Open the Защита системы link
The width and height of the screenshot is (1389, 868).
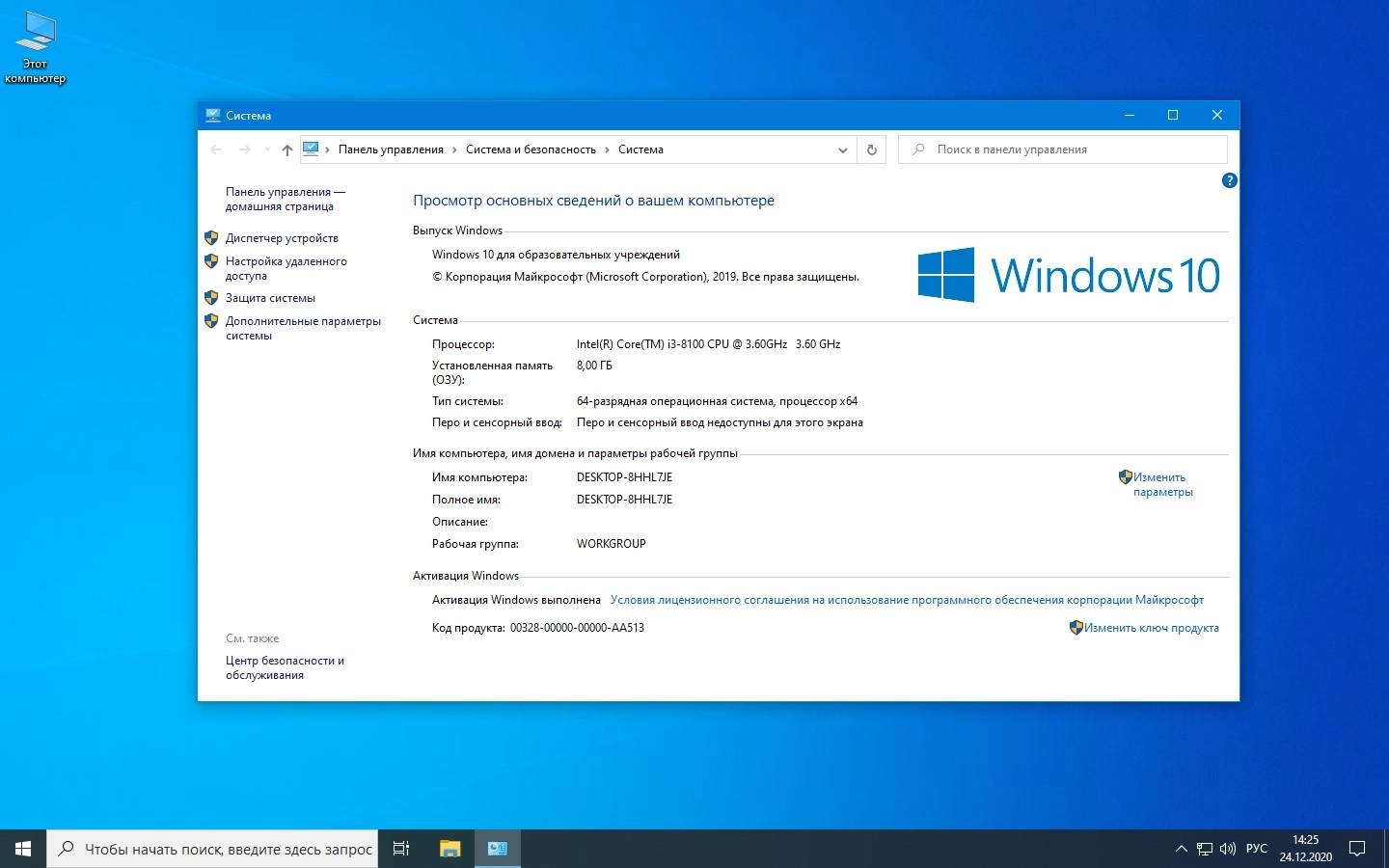point(270,298)
